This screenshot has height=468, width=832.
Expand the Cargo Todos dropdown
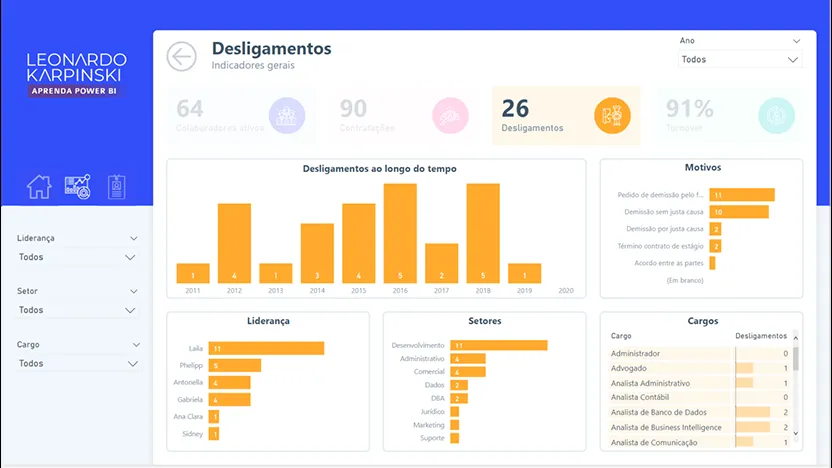(x=76, y=363)
